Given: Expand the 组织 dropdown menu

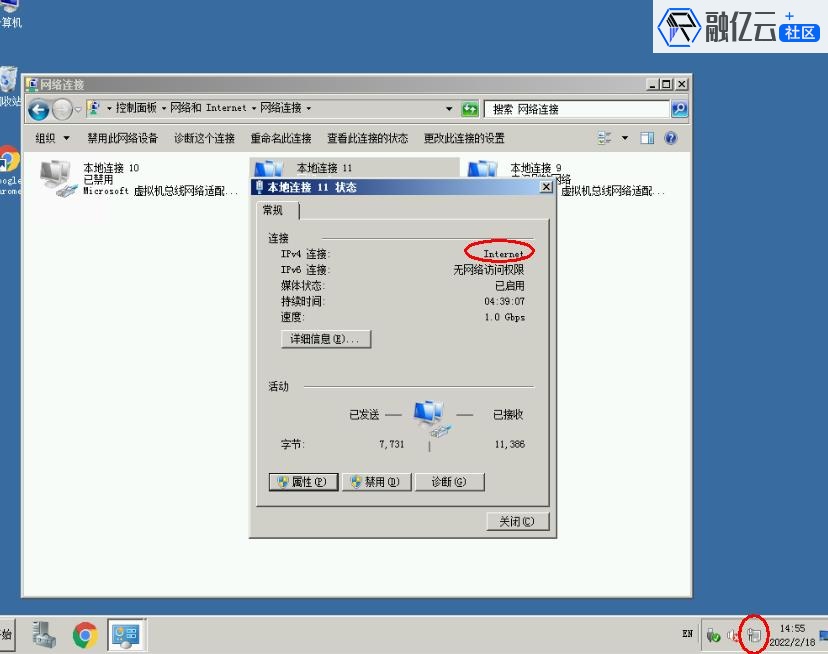Looking at the screenshot, I should coord(53,138).
